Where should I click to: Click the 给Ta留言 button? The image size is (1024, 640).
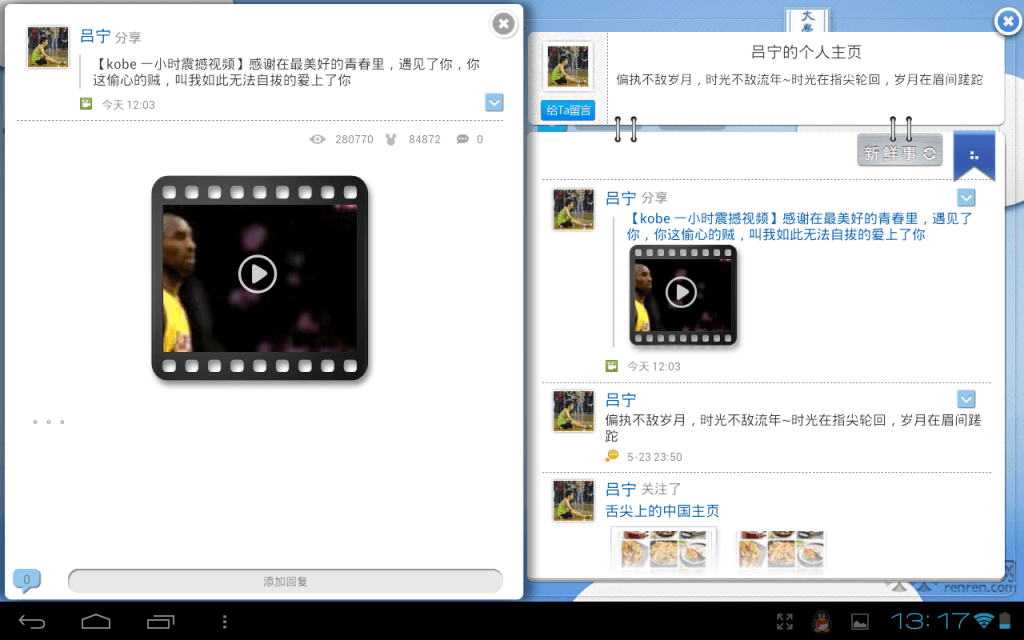[x=568, y=110]
